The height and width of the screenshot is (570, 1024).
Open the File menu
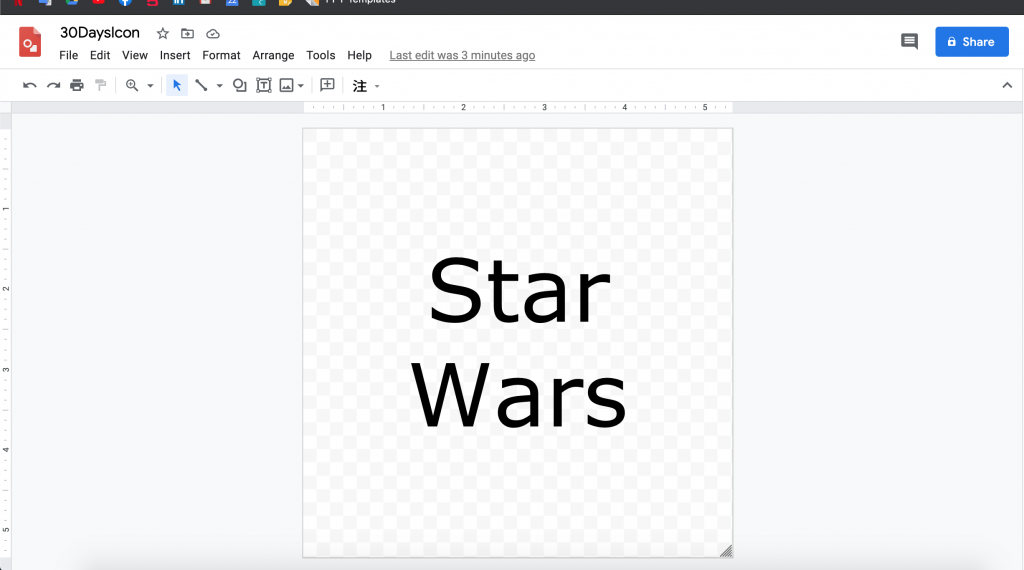pyautogui.click(x=69, y=55)
